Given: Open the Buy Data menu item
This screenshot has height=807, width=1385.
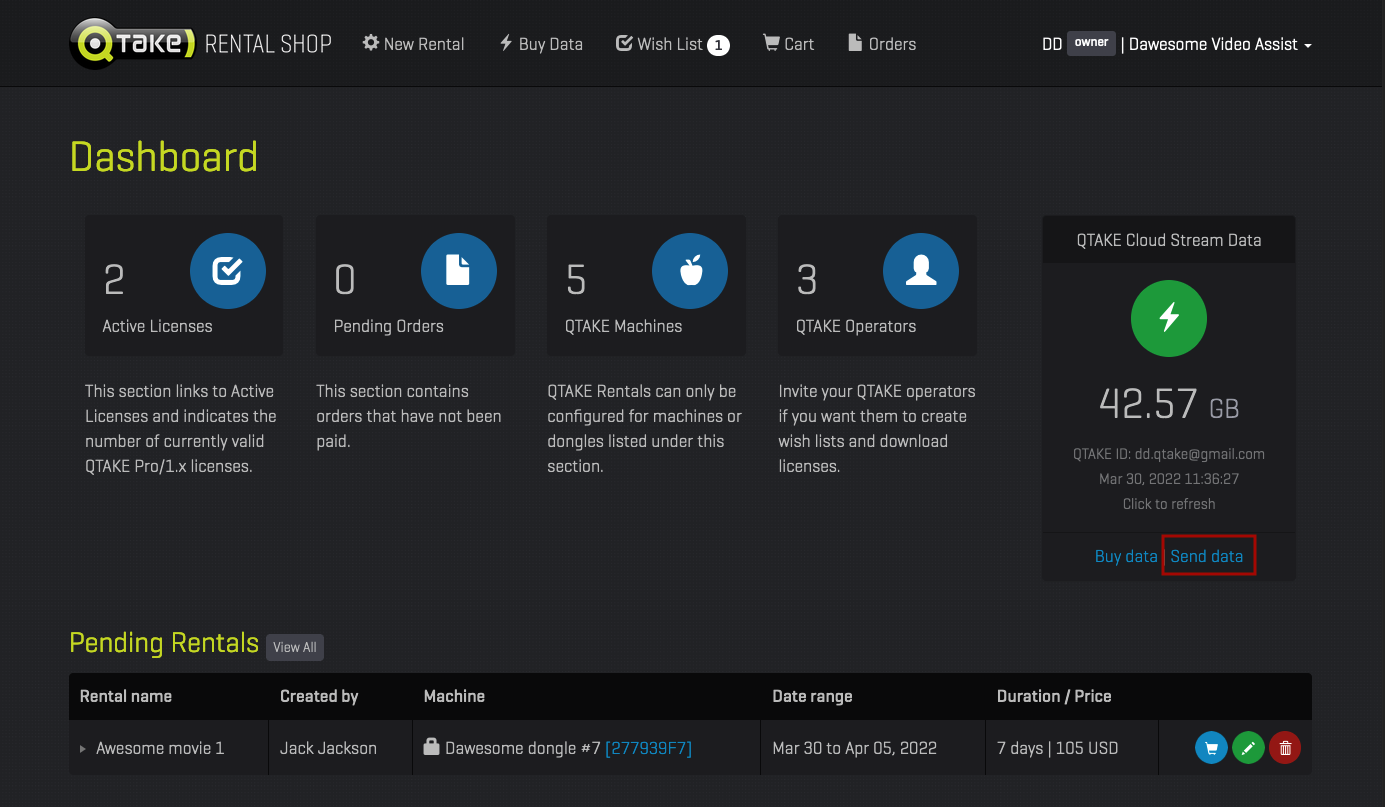Looking at the screenshot, I should 540,44.
